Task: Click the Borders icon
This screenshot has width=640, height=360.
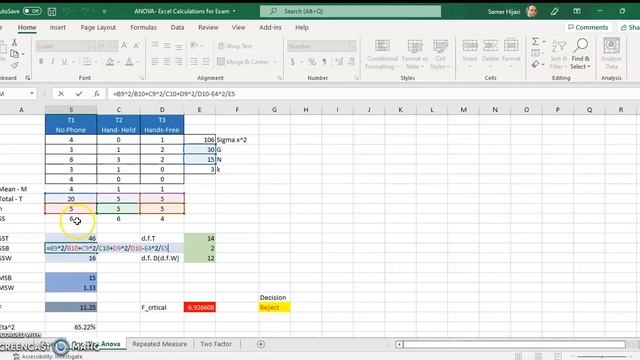Action: click(87, 62)
